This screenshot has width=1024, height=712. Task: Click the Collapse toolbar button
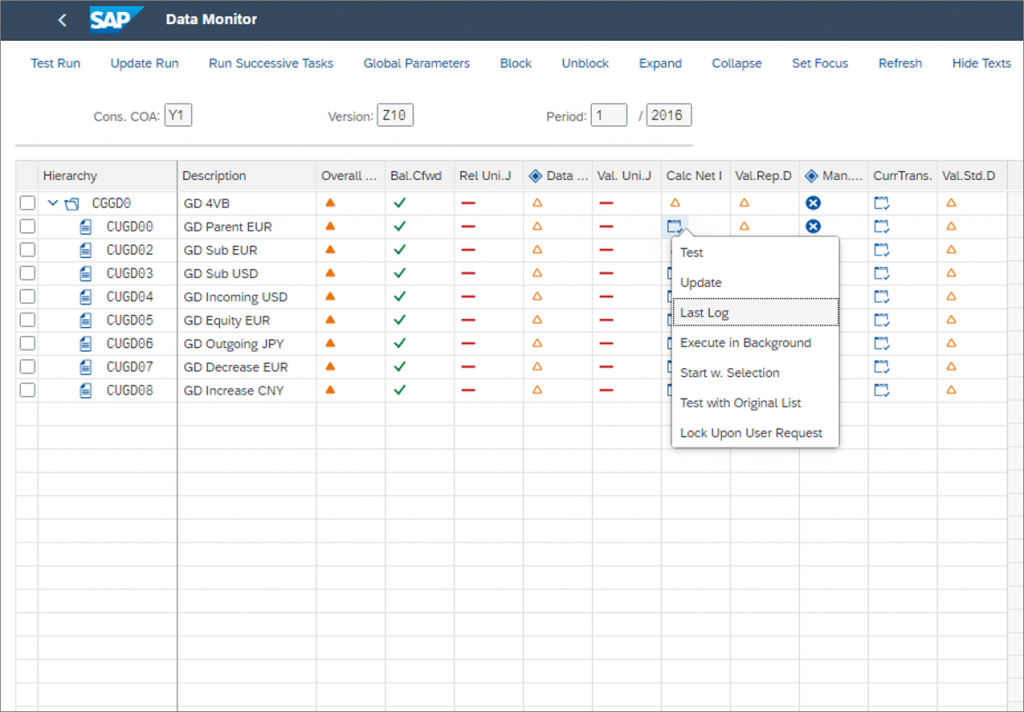point(737,63)
